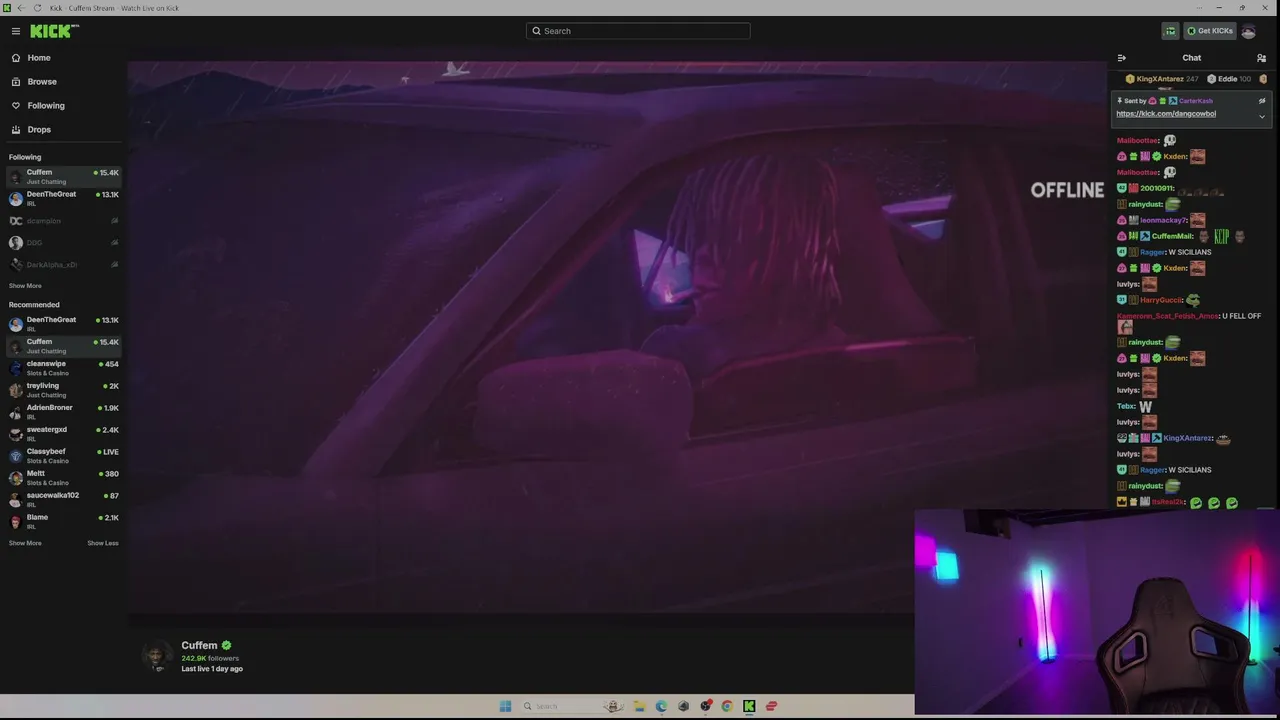Viewport: 1280px width, 720px height.
Task: Open Classybeef recommended channel
Action: 62,456
